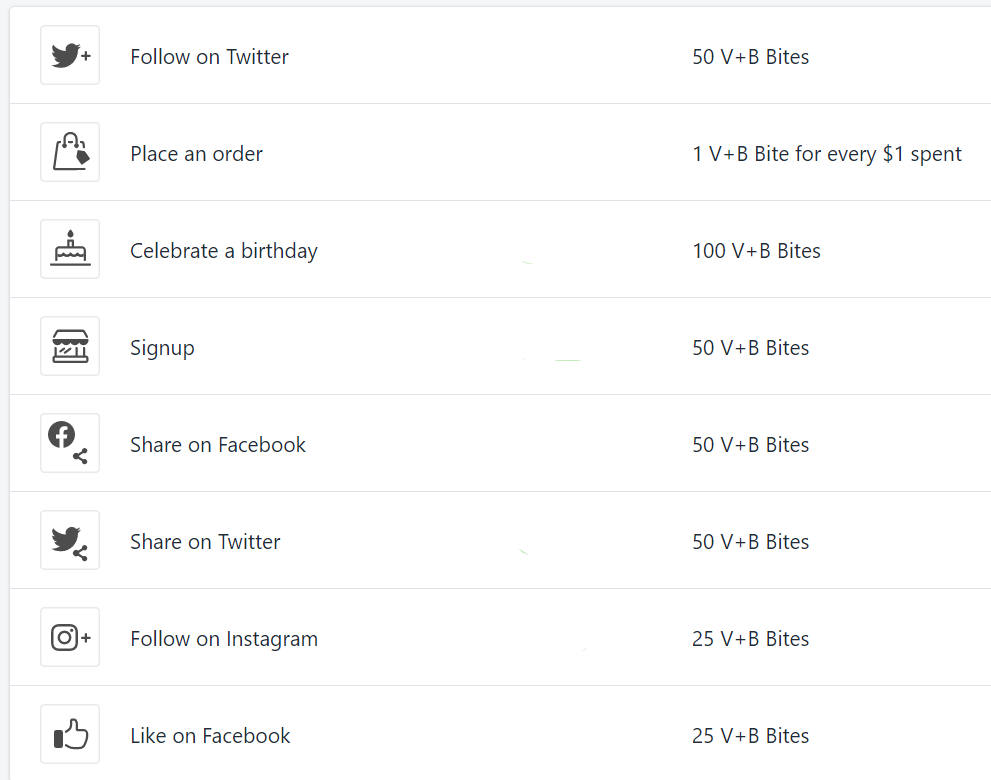Select the Like on Facebook label
This screenshot has height=780, width=991.
(x=210, y=736)
